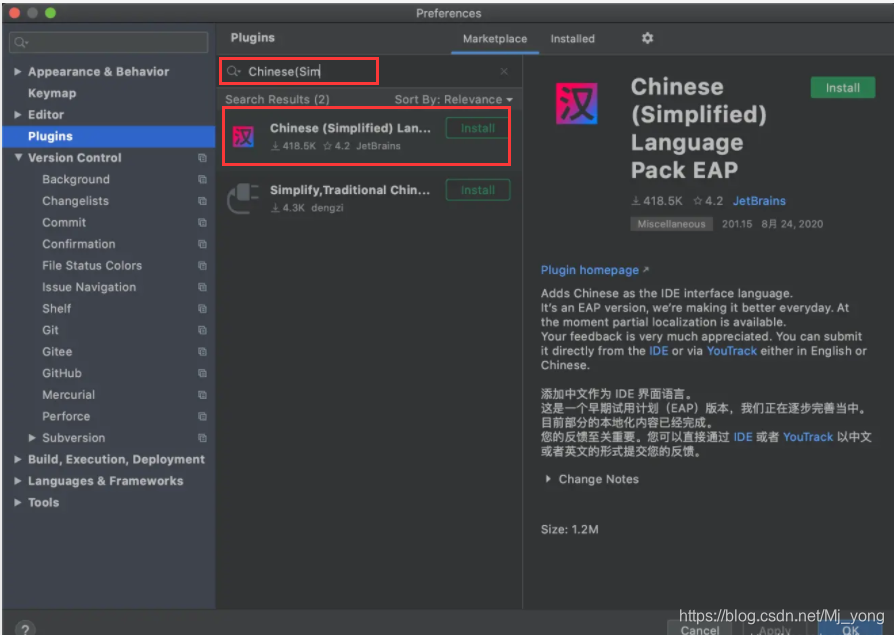The height and width of the screenshot is (635, 894).
Task: Click the project-level icon beside Commit
Action: tap(202, 222)
